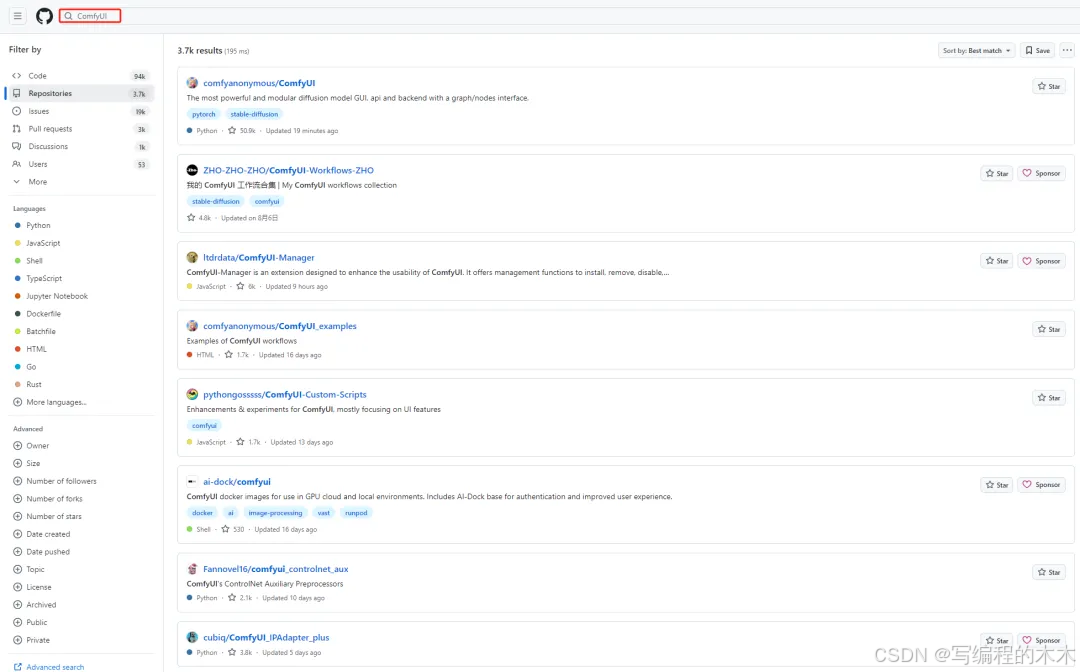
Task: Open comfyanonymous/ComfyUI repository
Action: click(259, 83)
